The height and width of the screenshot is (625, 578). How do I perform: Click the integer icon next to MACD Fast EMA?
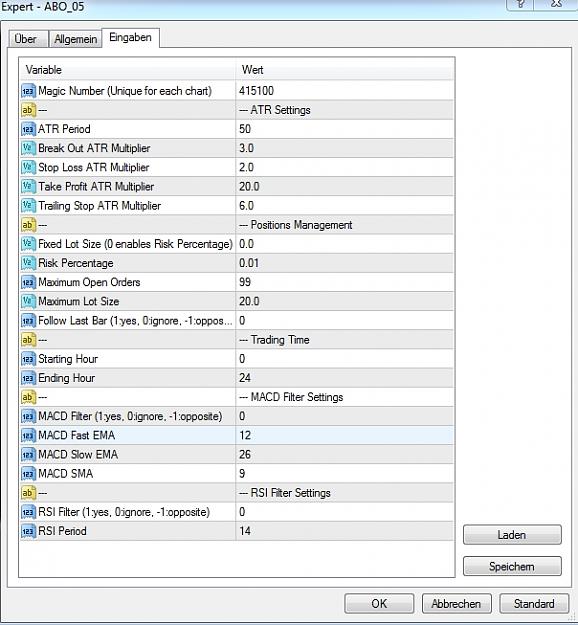click(x=28, y=436)
